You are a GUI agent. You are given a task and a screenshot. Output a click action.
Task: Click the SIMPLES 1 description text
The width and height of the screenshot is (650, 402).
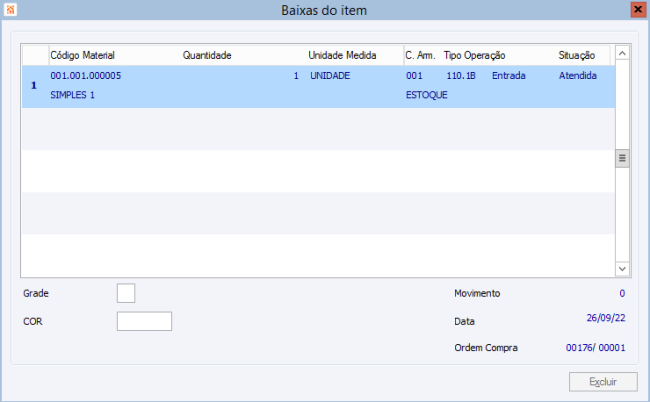click(73, 95)
